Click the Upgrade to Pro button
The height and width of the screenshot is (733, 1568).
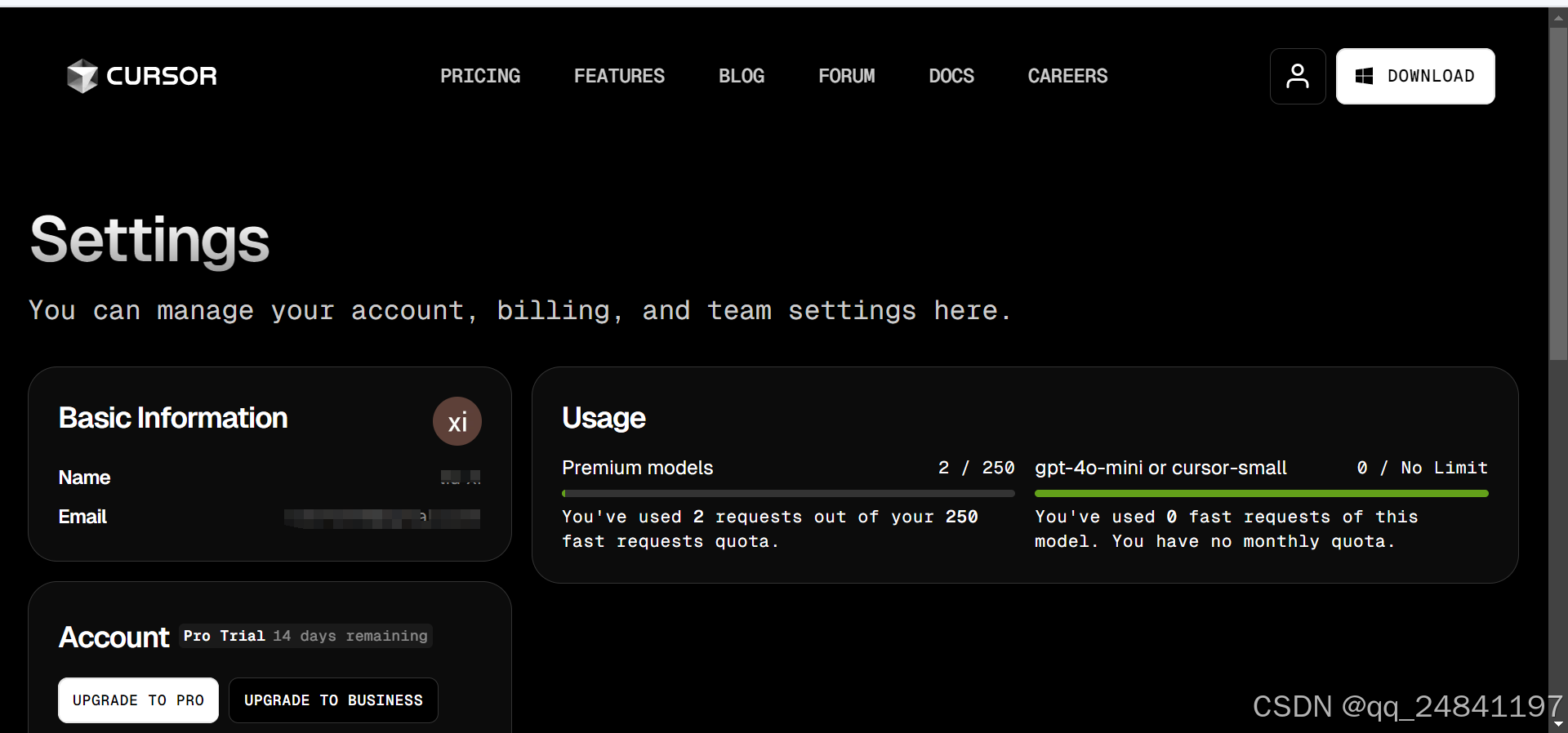click(138, 700)
